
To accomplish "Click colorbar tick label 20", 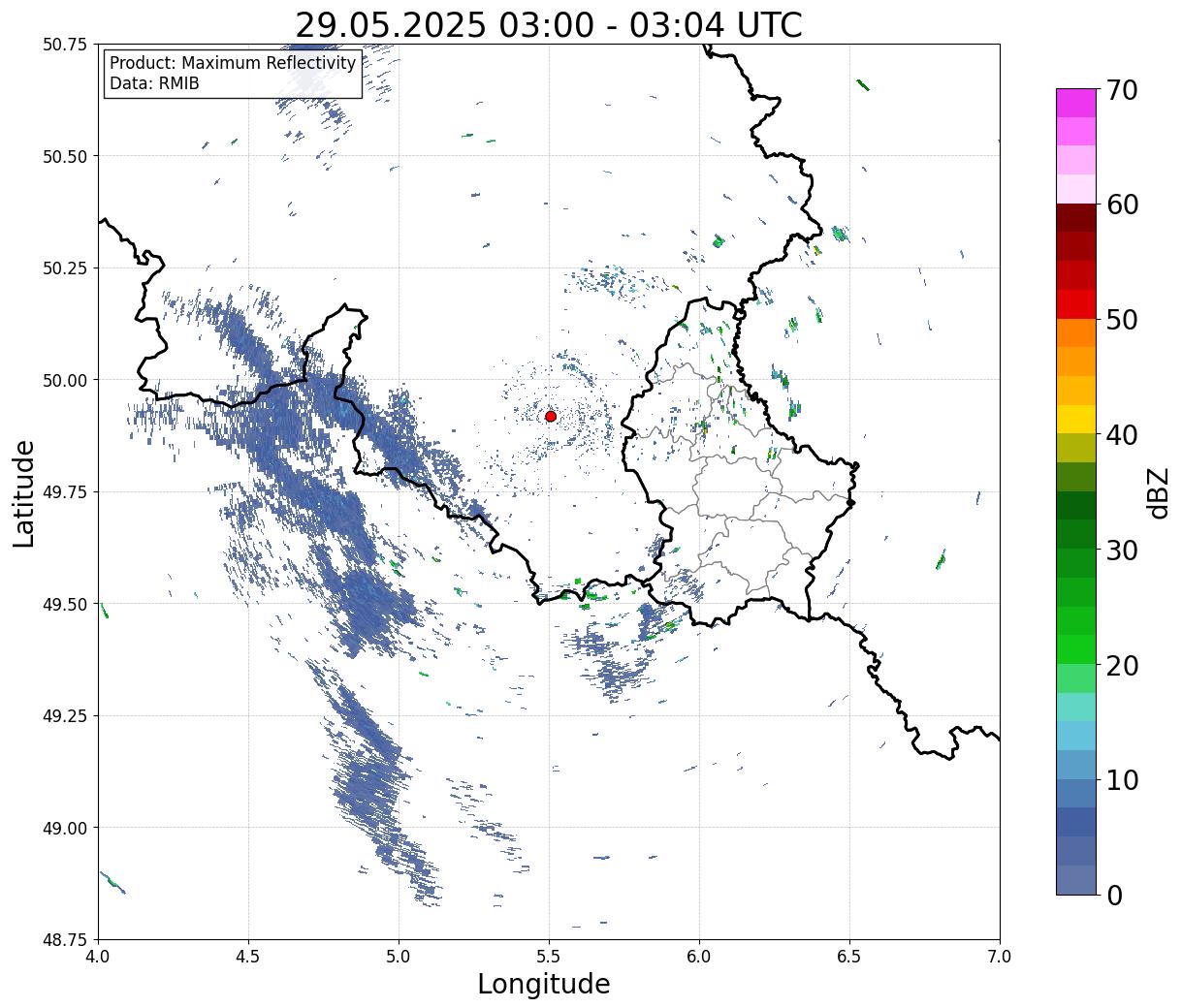I will [x=1121, y=666].
